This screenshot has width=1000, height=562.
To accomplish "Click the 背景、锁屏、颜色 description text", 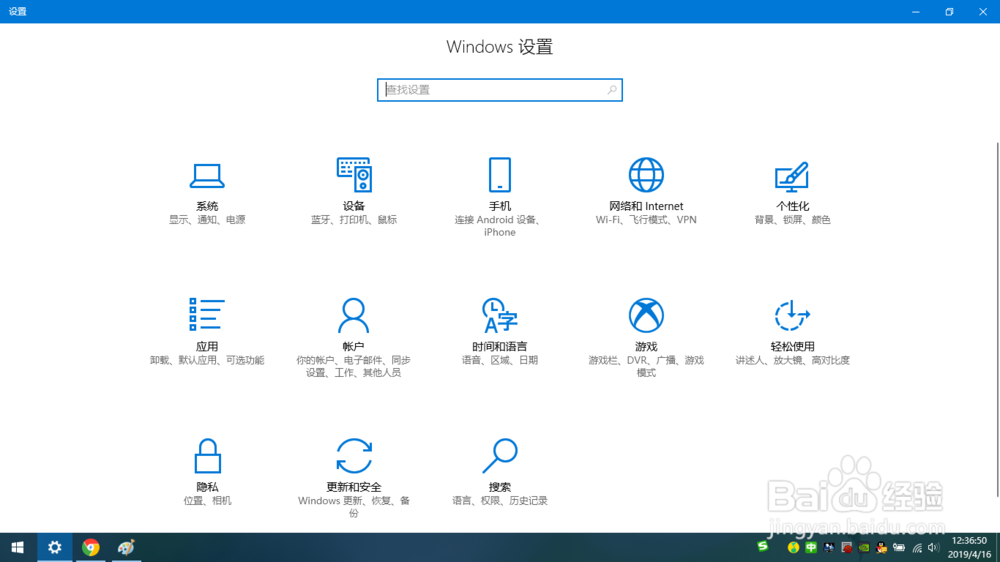I will [792, 220].
